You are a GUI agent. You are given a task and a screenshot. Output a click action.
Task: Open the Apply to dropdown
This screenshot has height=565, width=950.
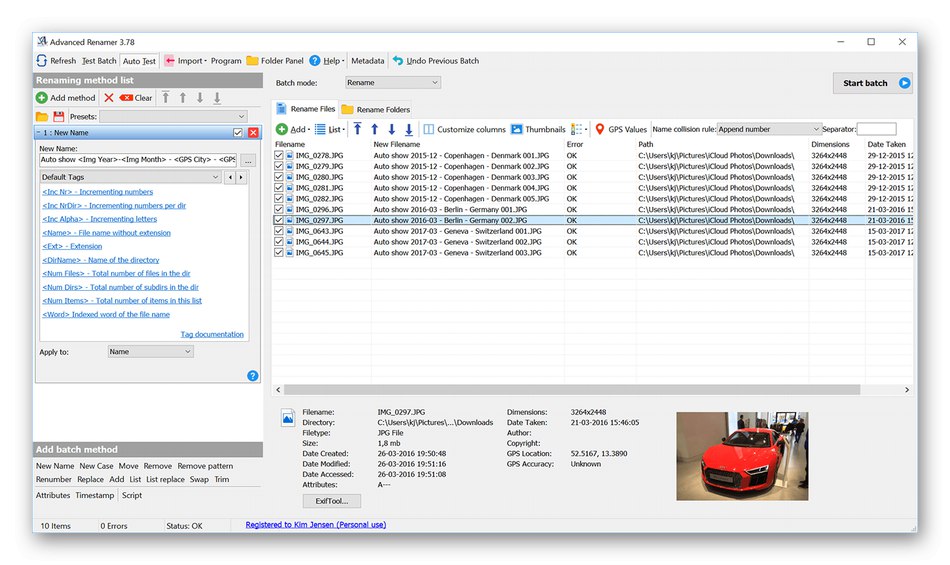coord(150,352)
